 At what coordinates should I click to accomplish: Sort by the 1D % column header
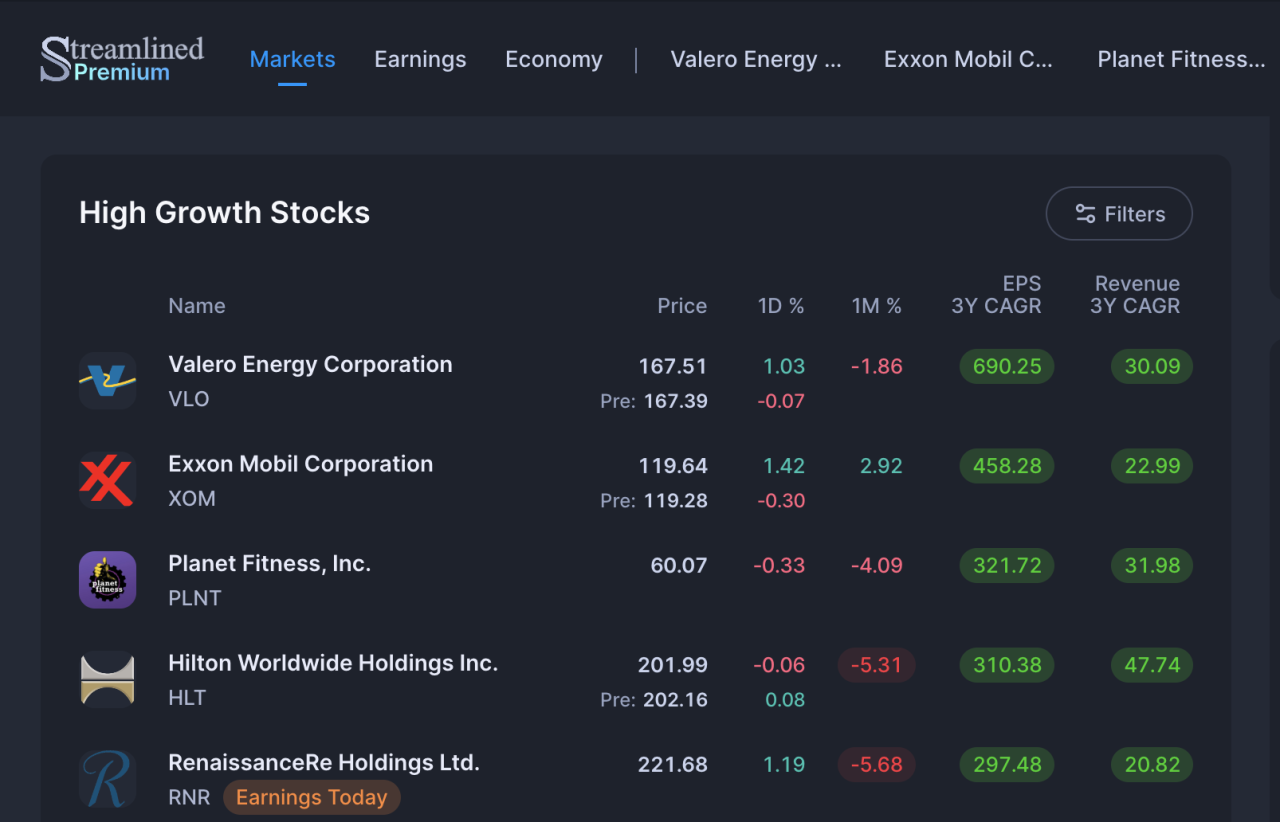click(x=781, y=306)
